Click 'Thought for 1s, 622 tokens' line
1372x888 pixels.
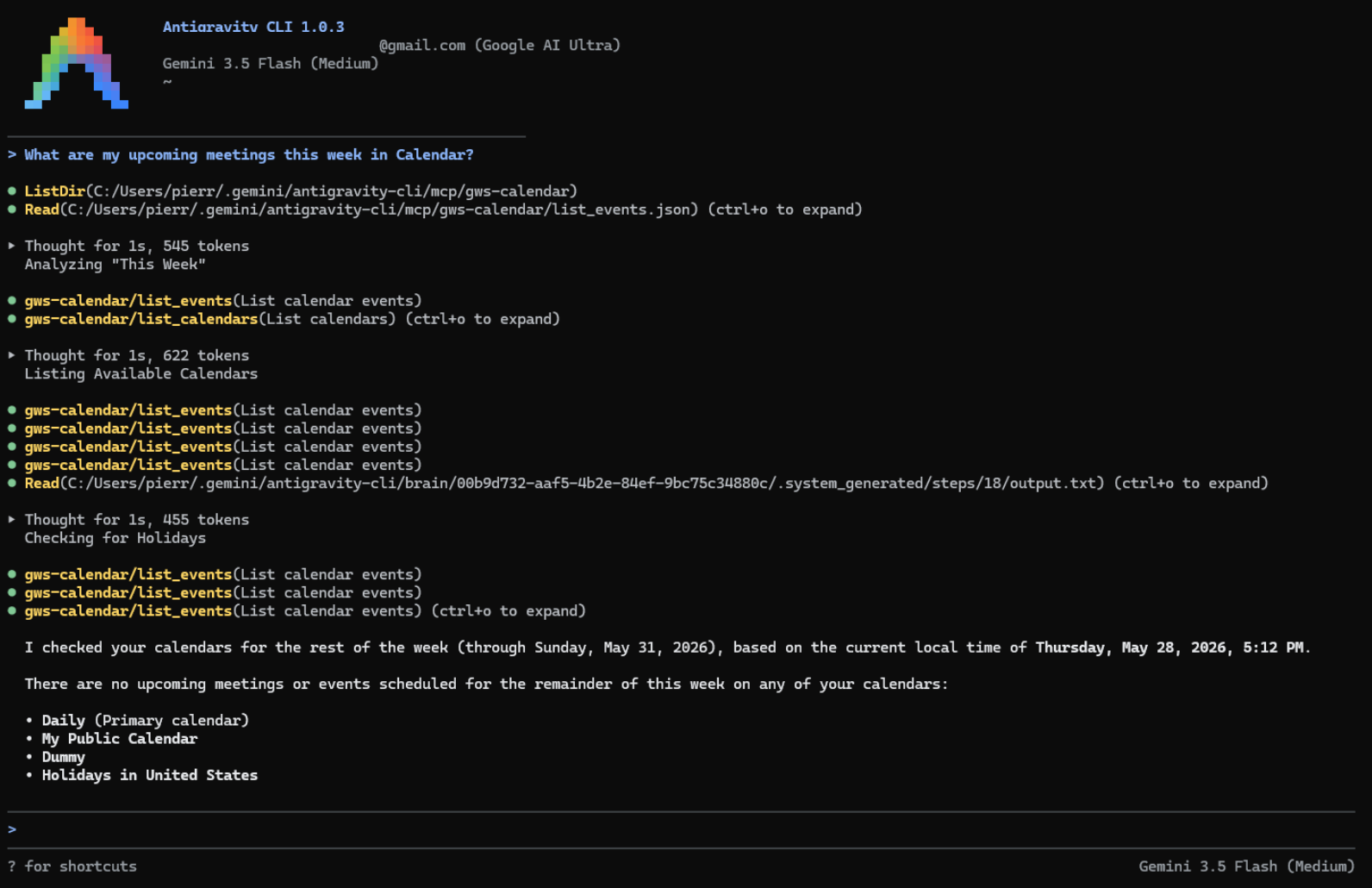click(137, 355)
